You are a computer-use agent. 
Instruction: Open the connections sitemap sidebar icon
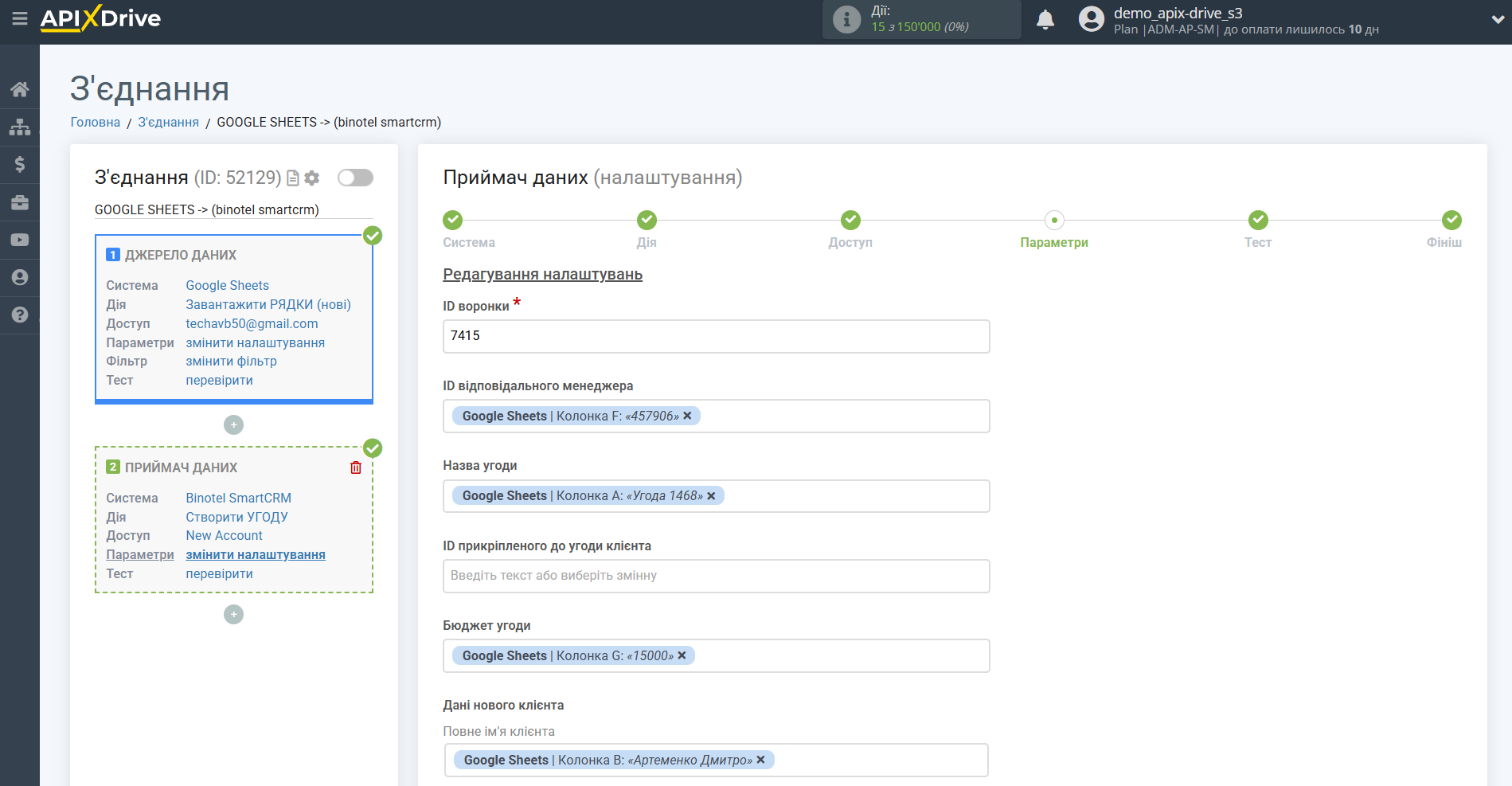[20, 127]
